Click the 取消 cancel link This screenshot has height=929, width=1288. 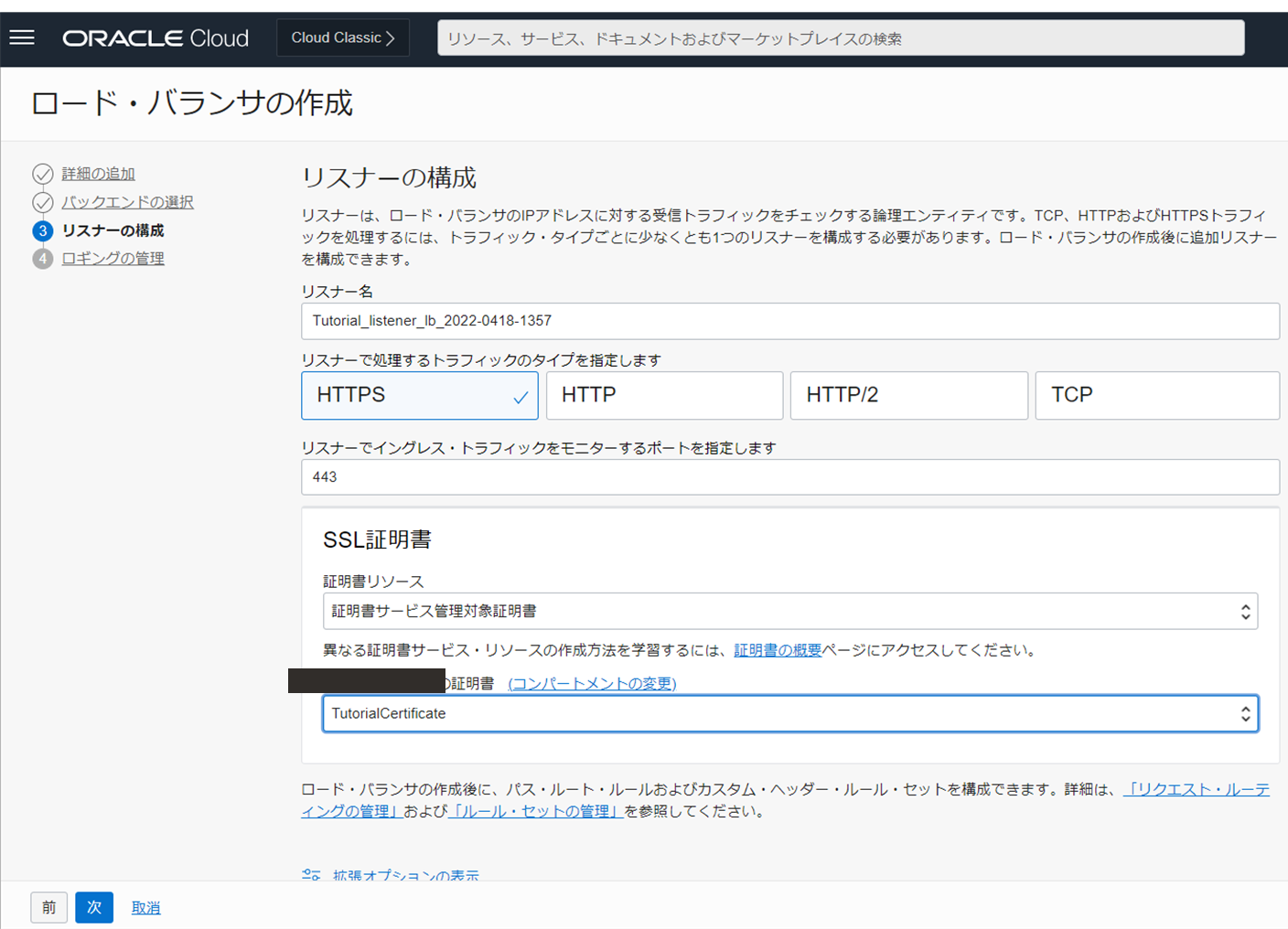click(145, 908)
